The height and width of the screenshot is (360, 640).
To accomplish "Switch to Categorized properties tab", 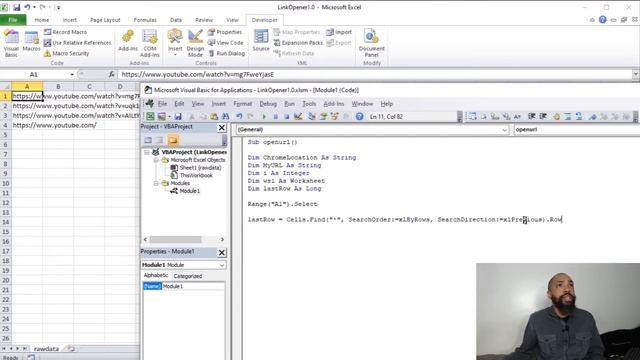I will [x=187, y=276].
